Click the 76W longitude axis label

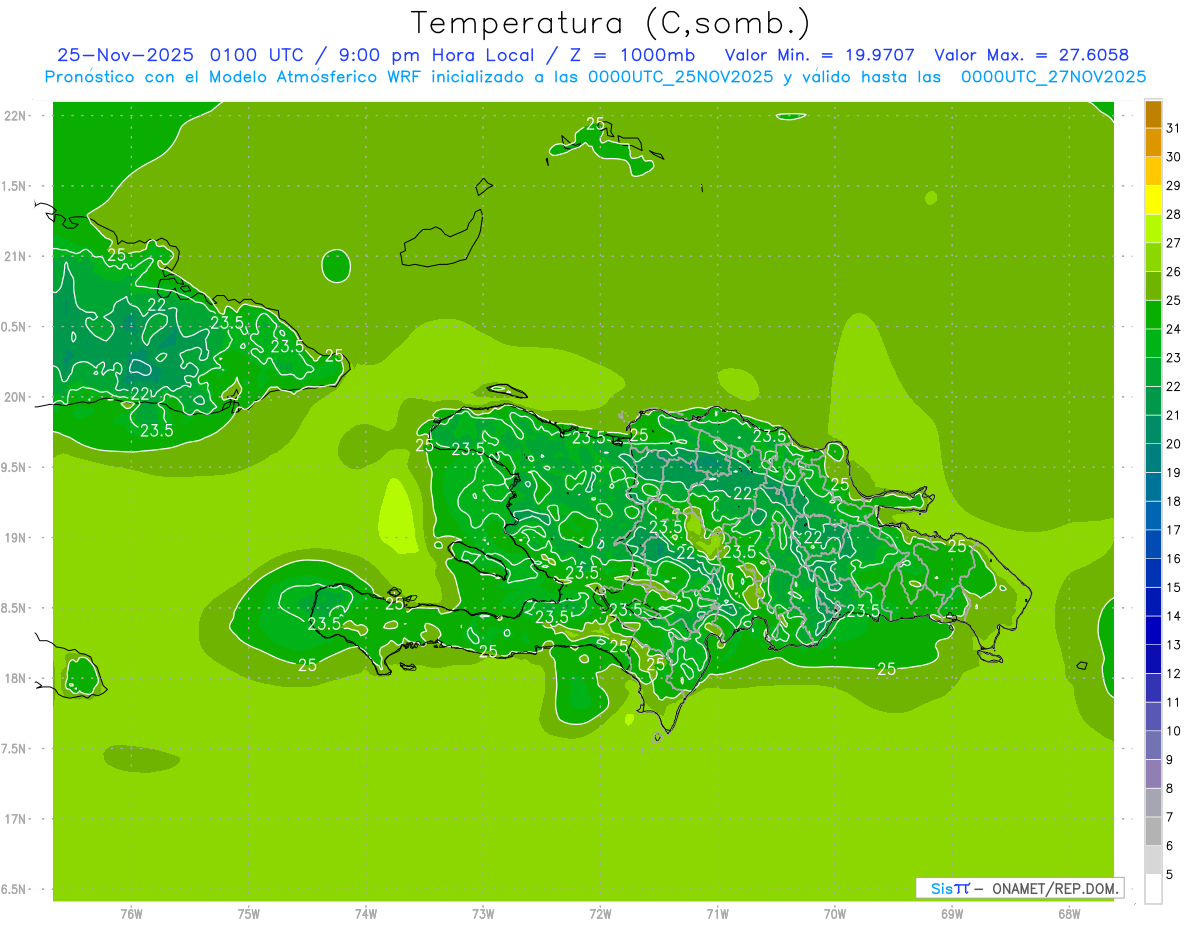tap(131, 914)
